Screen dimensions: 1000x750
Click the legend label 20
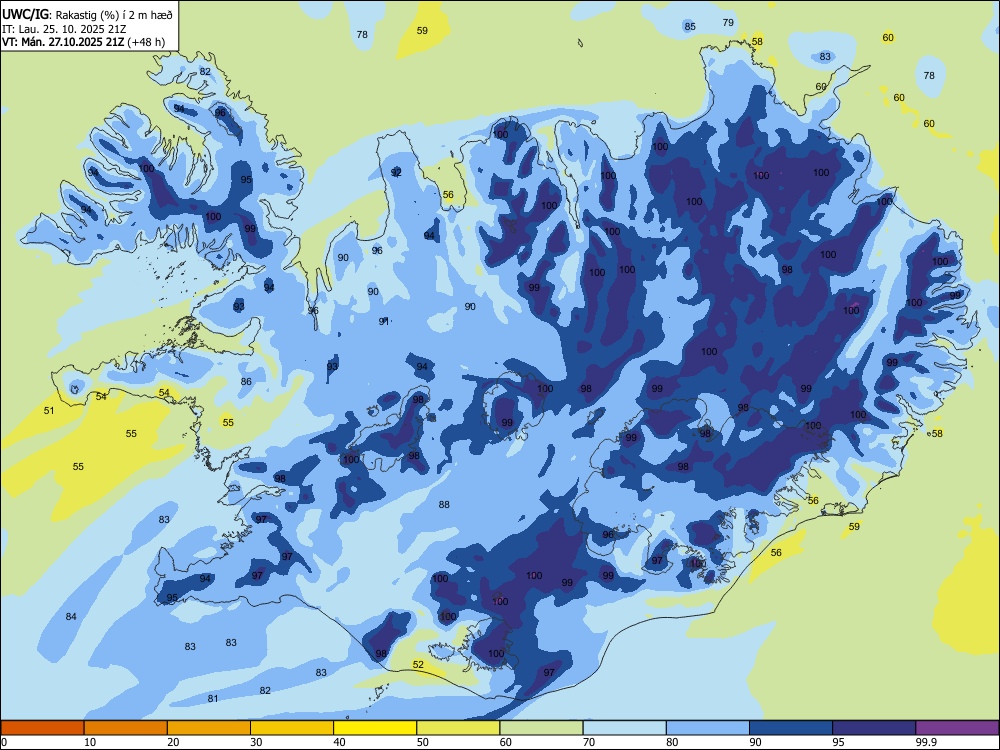[173, 742]
